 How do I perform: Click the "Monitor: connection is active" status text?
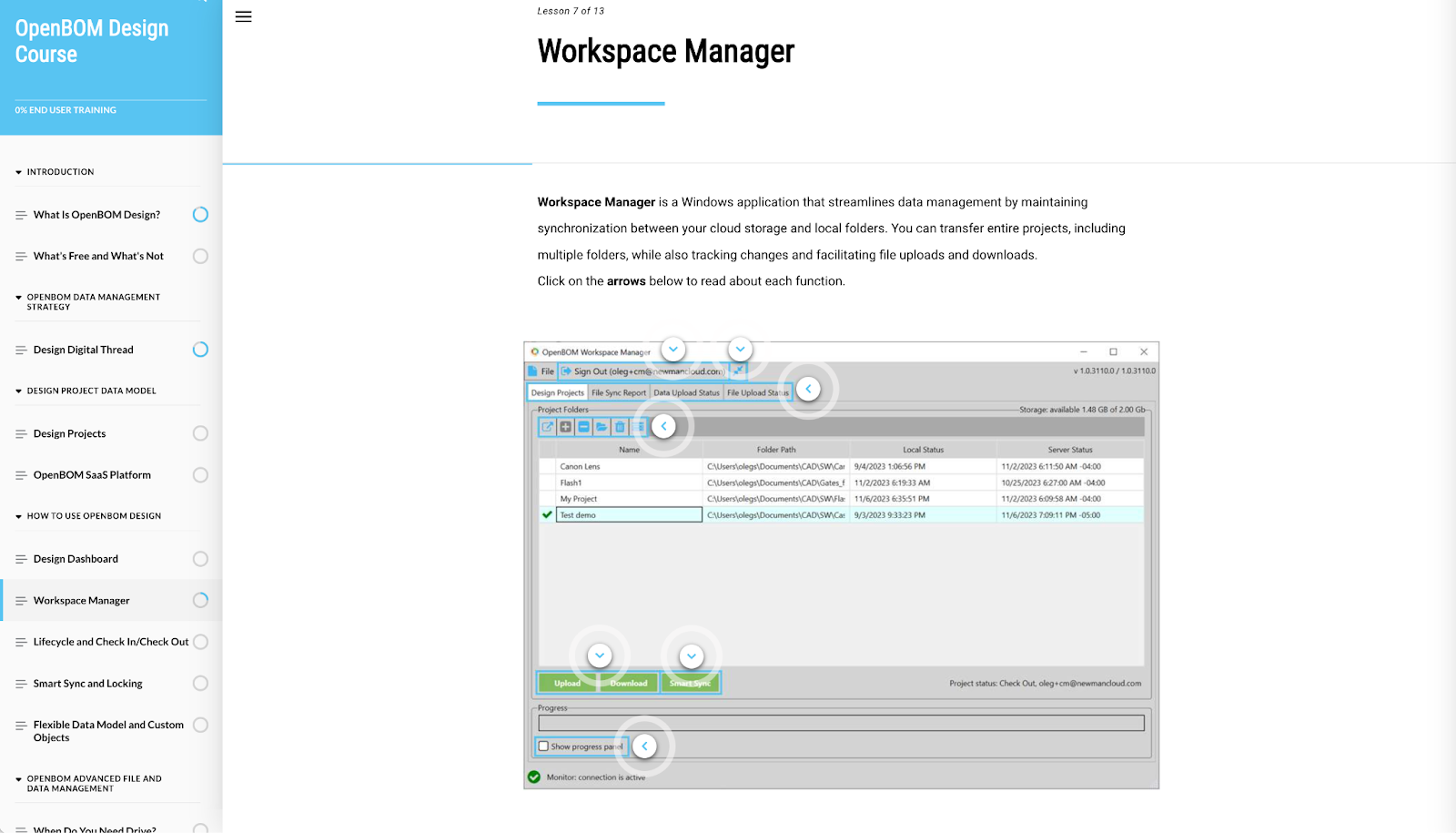click(x=596, y=777)
